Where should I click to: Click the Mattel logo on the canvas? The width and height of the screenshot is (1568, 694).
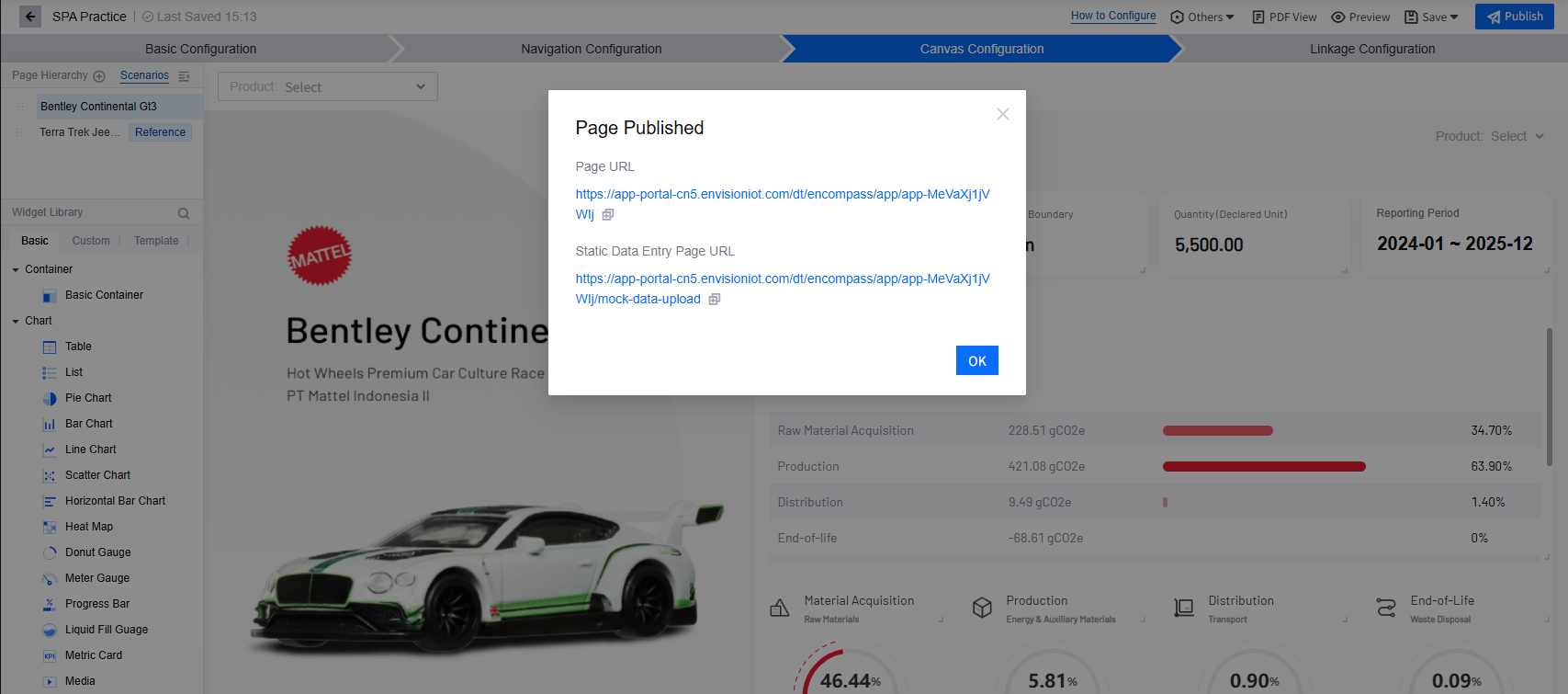[x=320, y=256]
